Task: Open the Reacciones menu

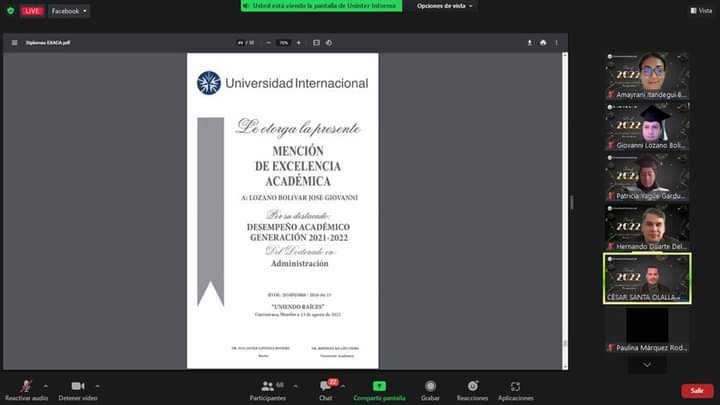Action: [x=472, y=390]
